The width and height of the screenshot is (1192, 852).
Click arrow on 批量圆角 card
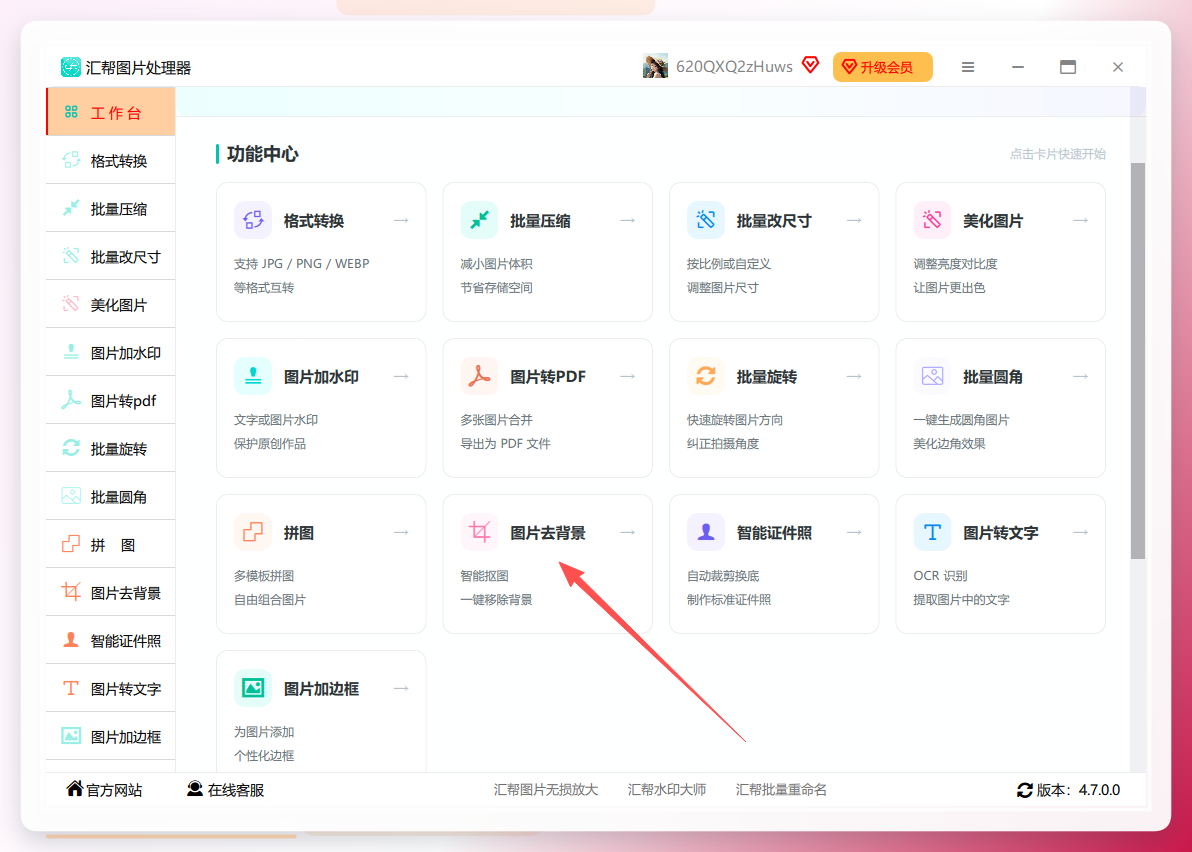1081,376
